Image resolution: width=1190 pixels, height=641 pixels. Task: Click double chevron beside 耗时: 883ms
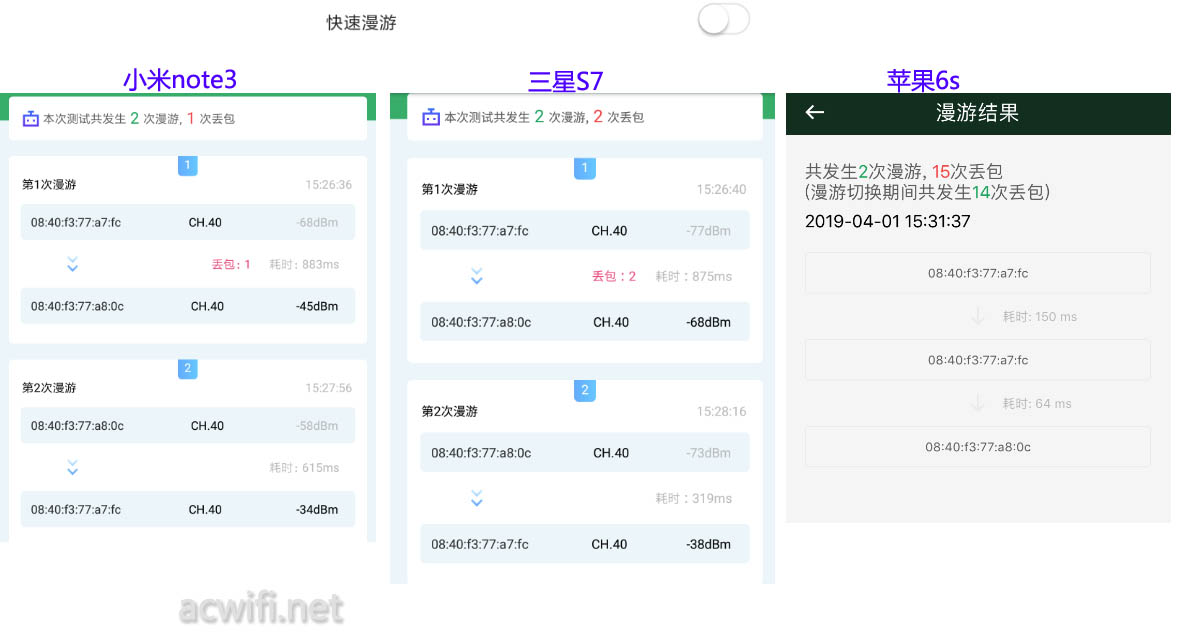(x=72, y=264)
